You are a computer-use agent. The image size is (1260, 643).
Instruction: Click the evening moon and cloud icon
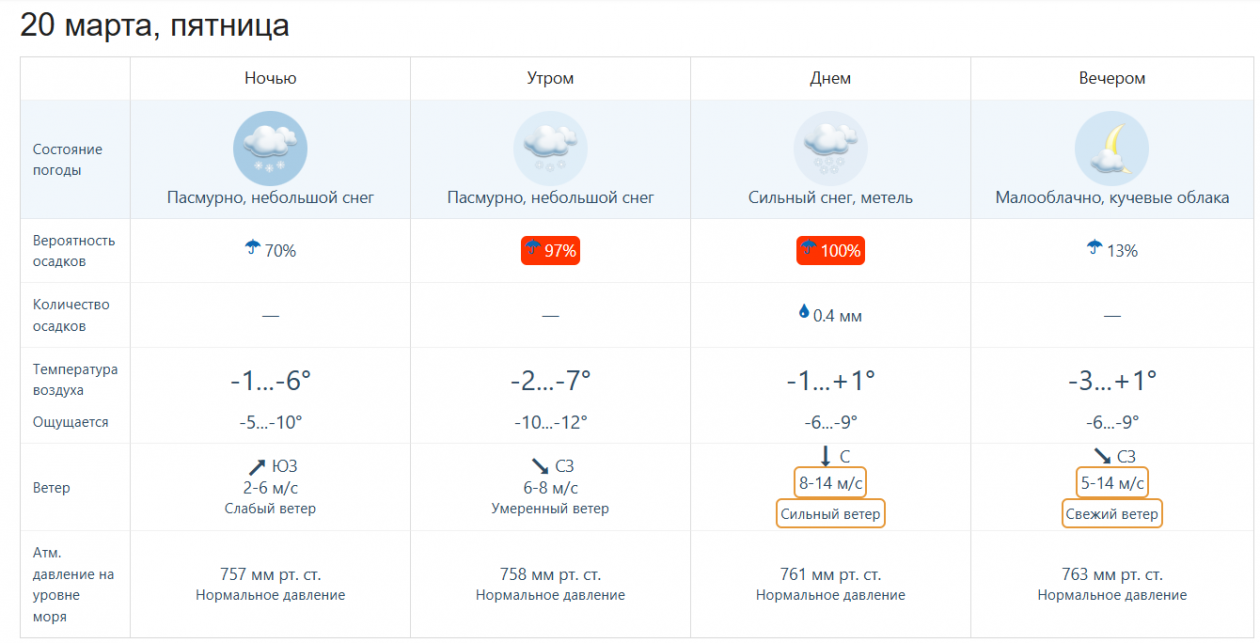(x=1112, y=149)
